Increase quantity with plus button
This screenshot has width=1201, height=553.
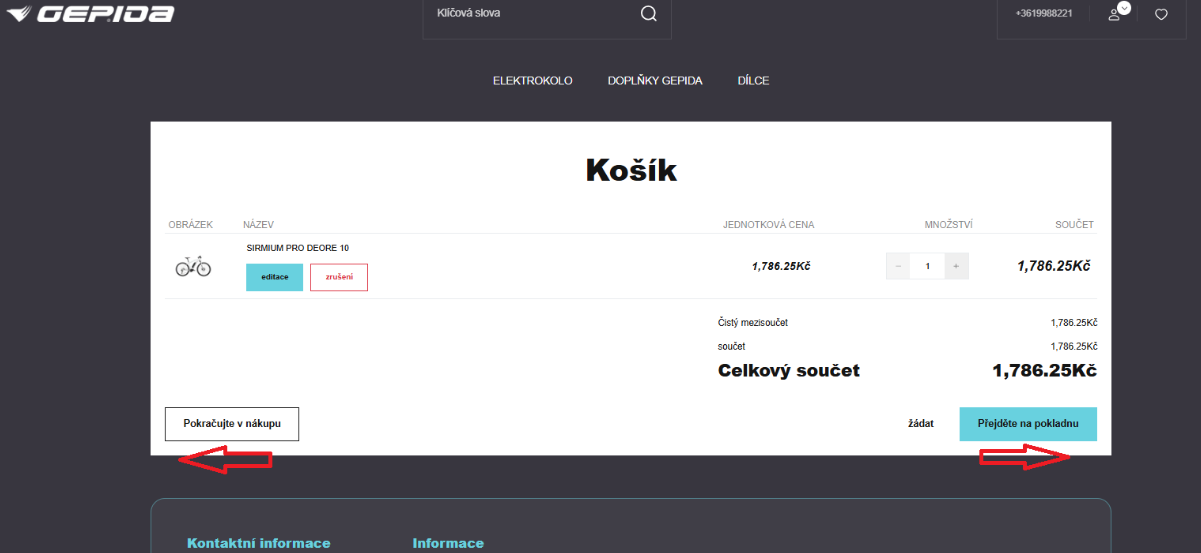[956, 266]
